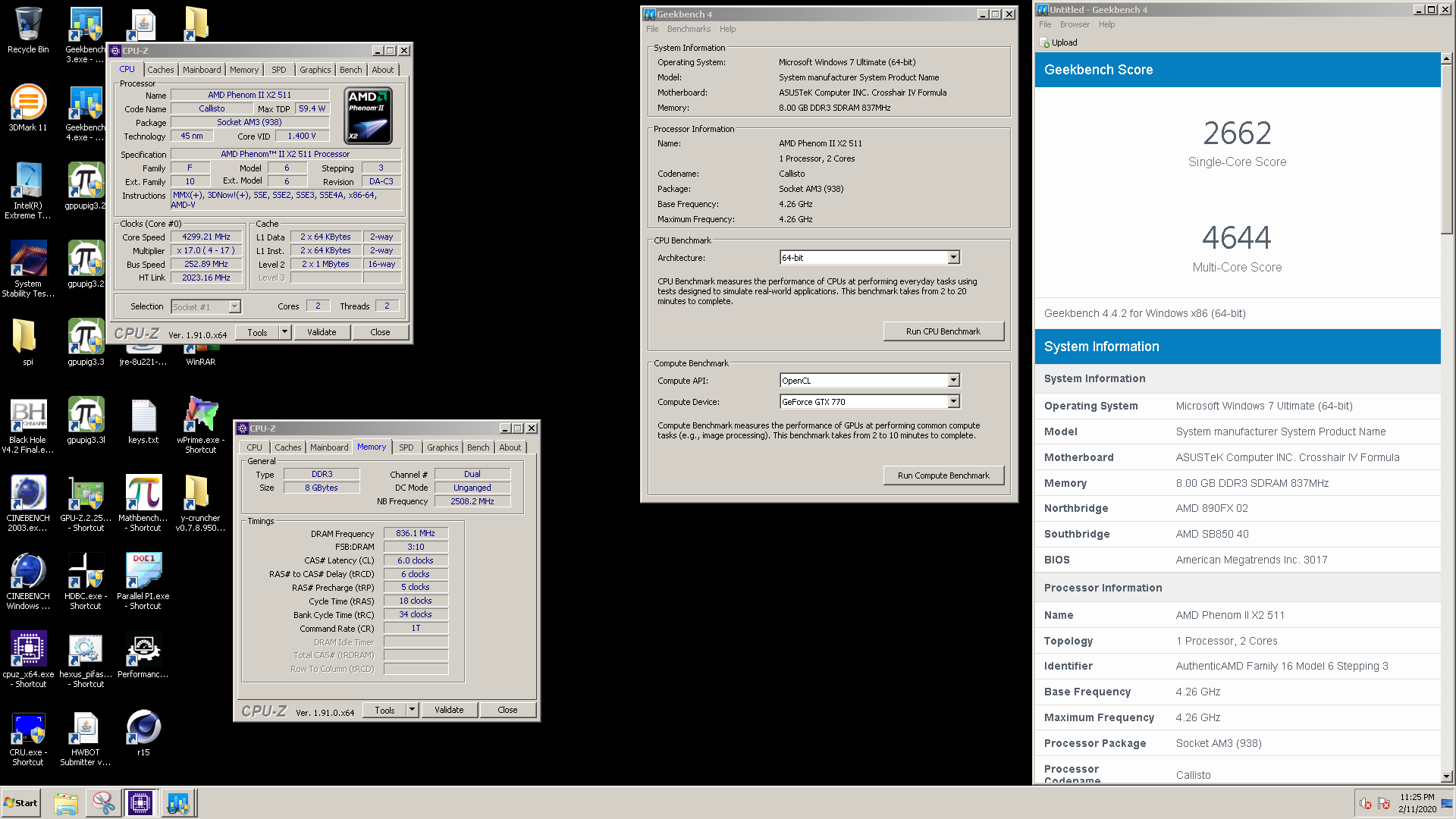Click the NB Frequency 2508.2 MHz value
The height and width of the screenshot is (819, 1456).
[x=472, y=501]
